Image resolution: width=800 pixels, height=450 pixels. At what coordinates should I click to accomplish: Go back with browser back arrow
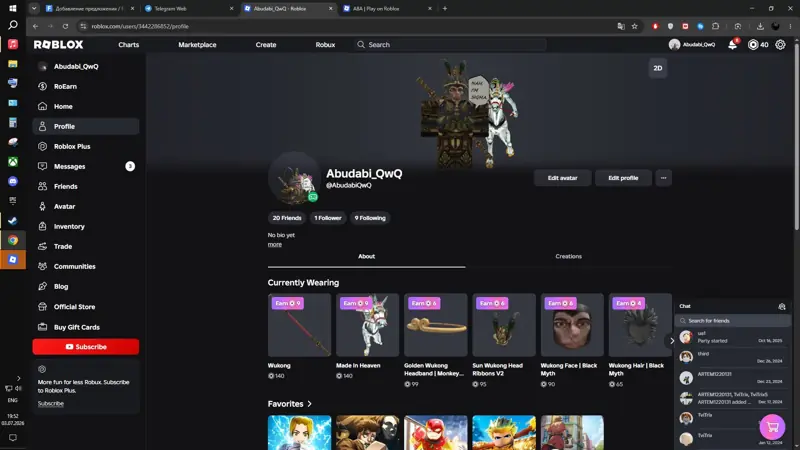pos(35,26)
